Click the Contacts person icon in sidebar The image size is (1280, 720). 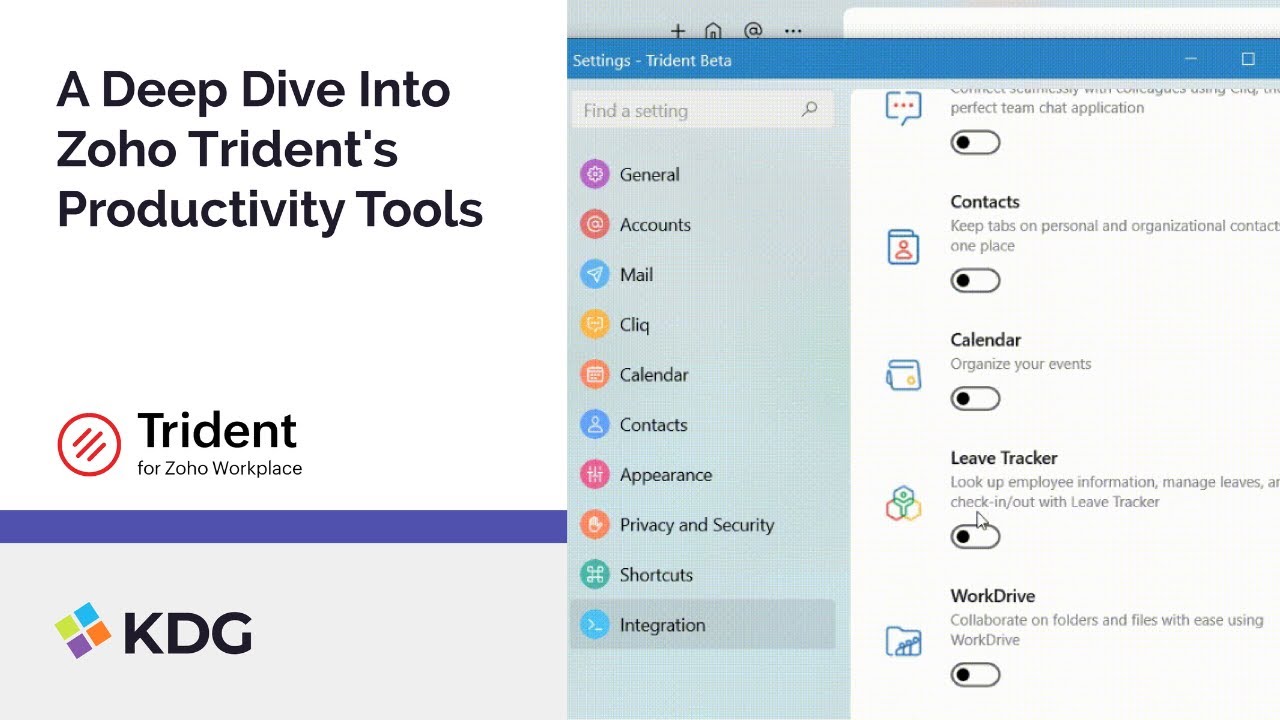[595, 424]
